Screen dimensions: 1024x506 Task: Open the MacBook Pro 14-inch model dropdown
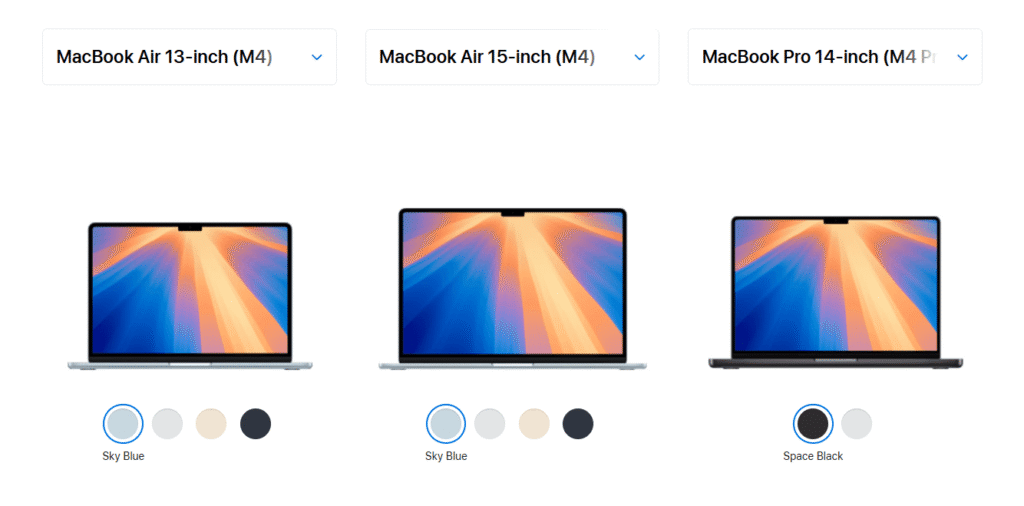tap(835, 57)
